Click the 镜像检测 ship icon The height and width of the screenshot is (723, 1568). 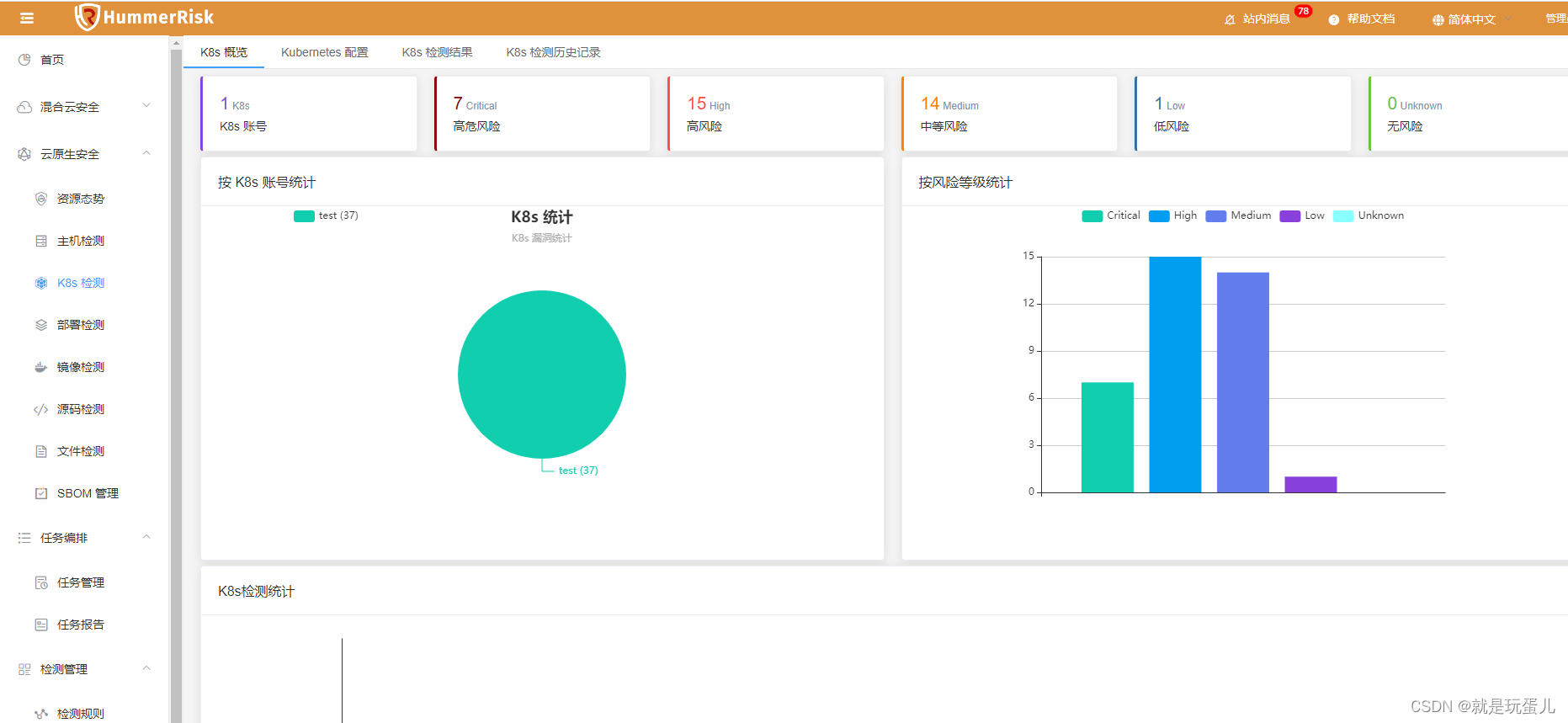(41, 367)
